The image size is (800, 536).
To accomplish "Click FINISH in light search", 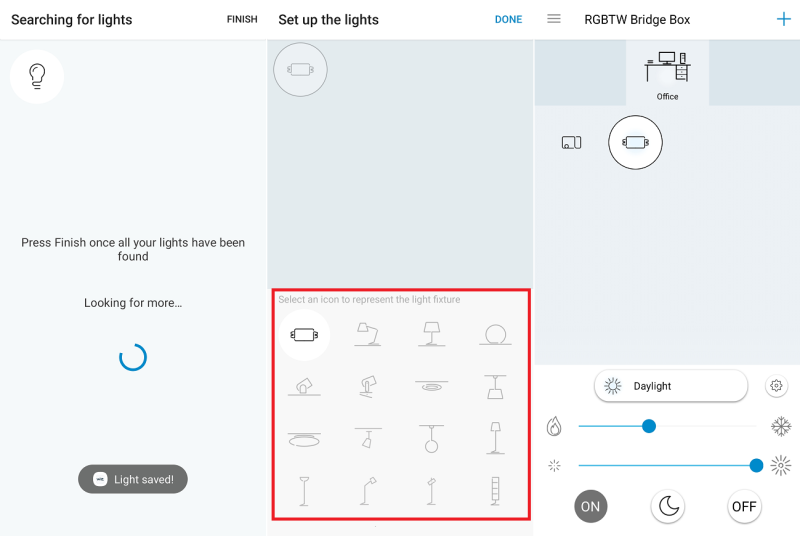I will click(x=242, y=19).
